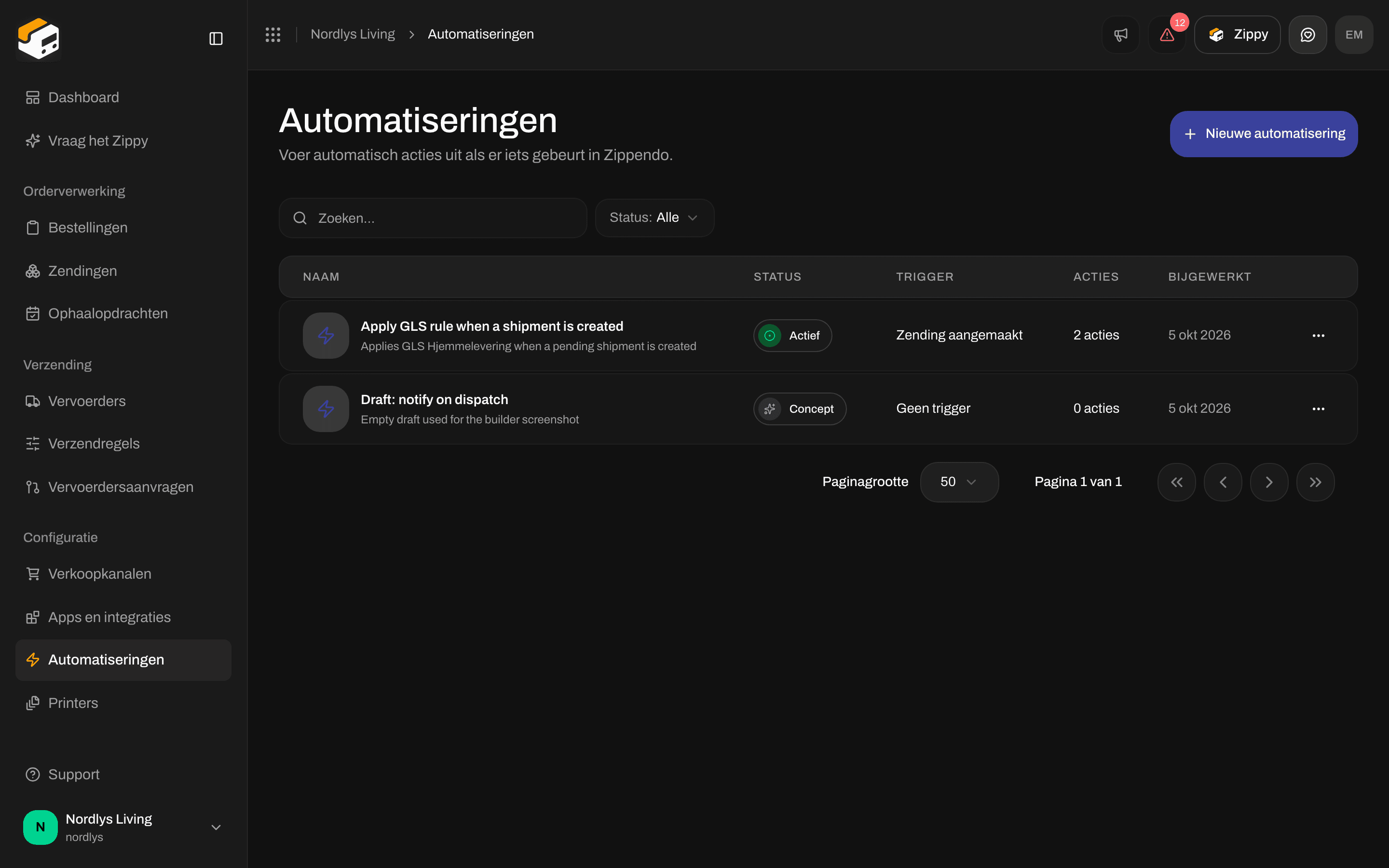1389x868 pixels.
Task: Open the chat support icon
Action: click(x=1307, y=34)
